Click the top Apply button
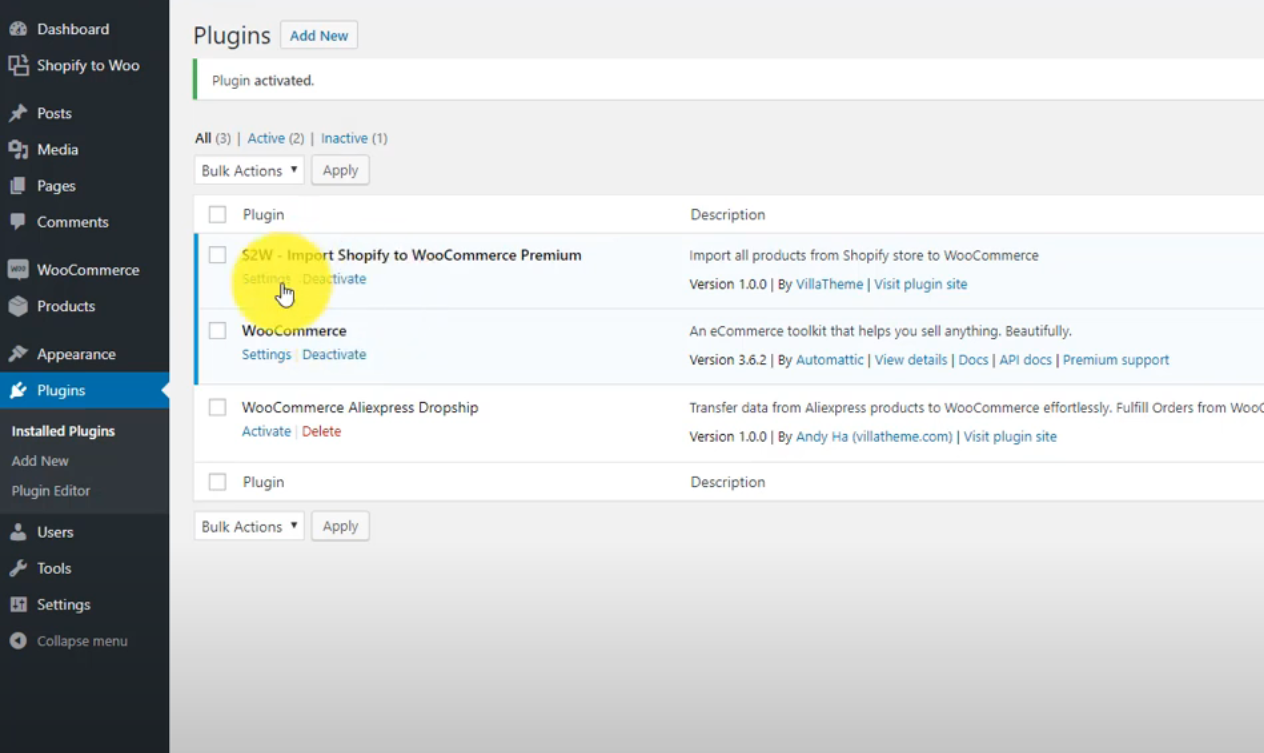The image size is (1264, 753). pyautogui.click(x=340, y=170)
